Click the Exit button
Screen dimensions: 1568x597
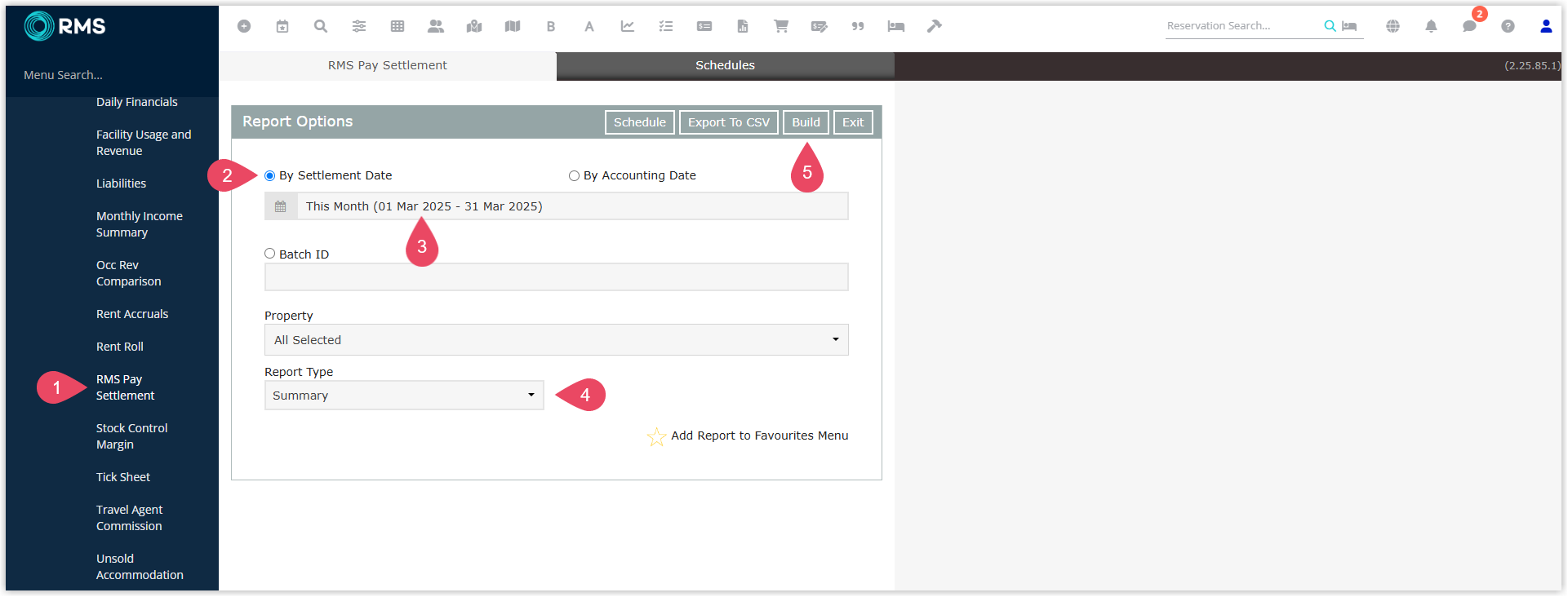pyautogui.click(x=853, y=122)
